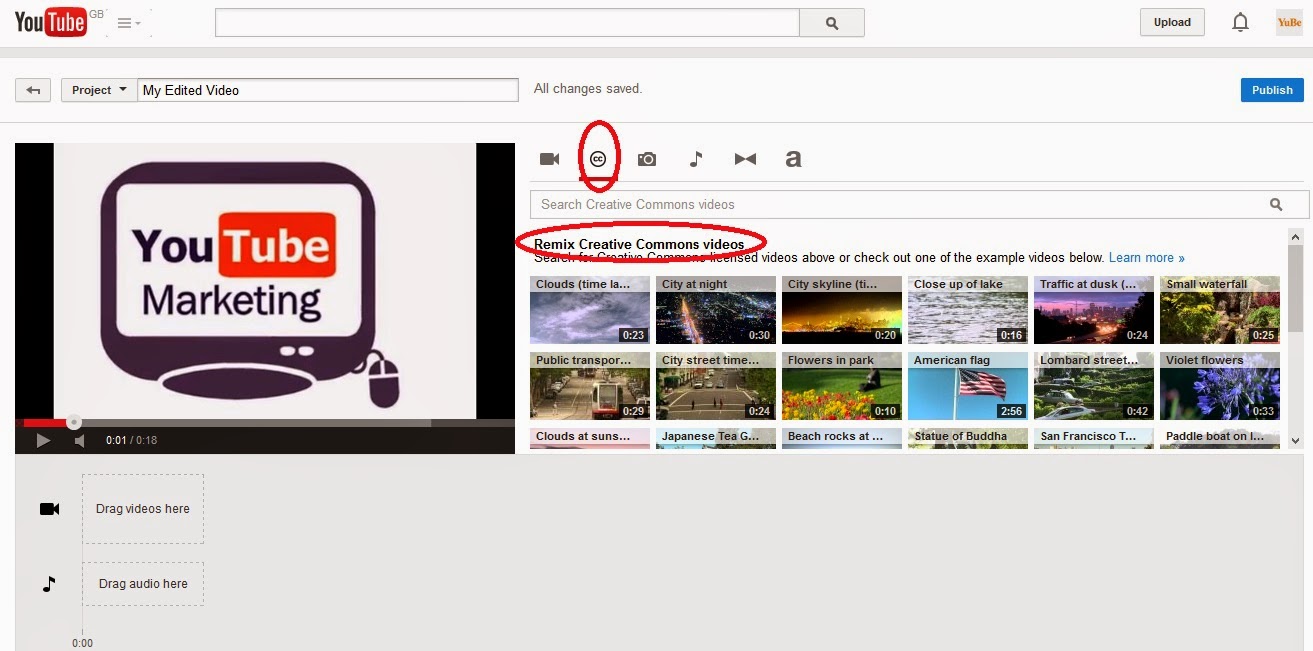This screenshot has height=651, width=1313.
Task: Click the project title field 'My Edited Video'
Action: click(328, 90)
